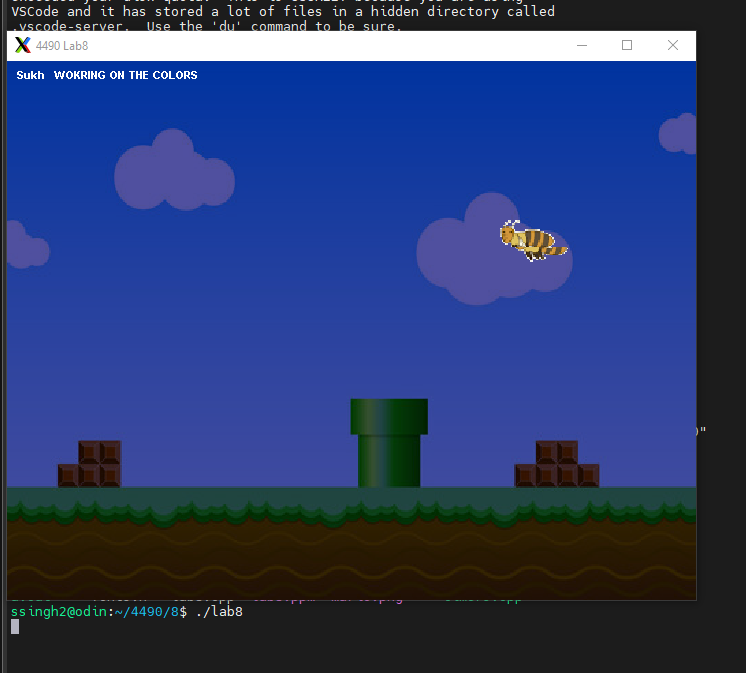Click the 'Sukh' name text
This screenshot has height=673, width=746.
pos(30,75)
